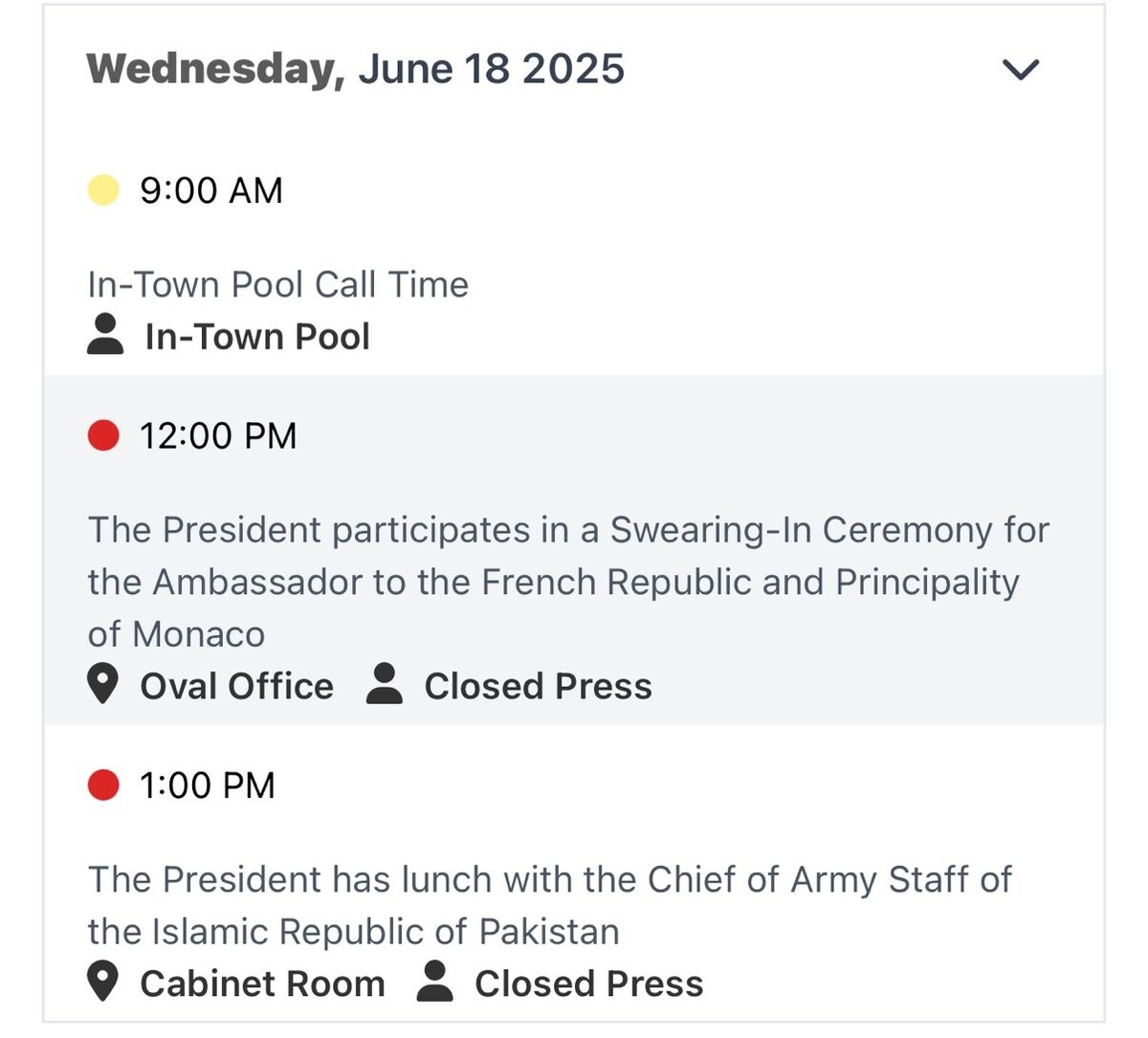Image resolution: width=1148 pixels, height=1038 pixels.
Task: Collapse the Wednesday, June 18 2025 schedule
Action: 1020,70
